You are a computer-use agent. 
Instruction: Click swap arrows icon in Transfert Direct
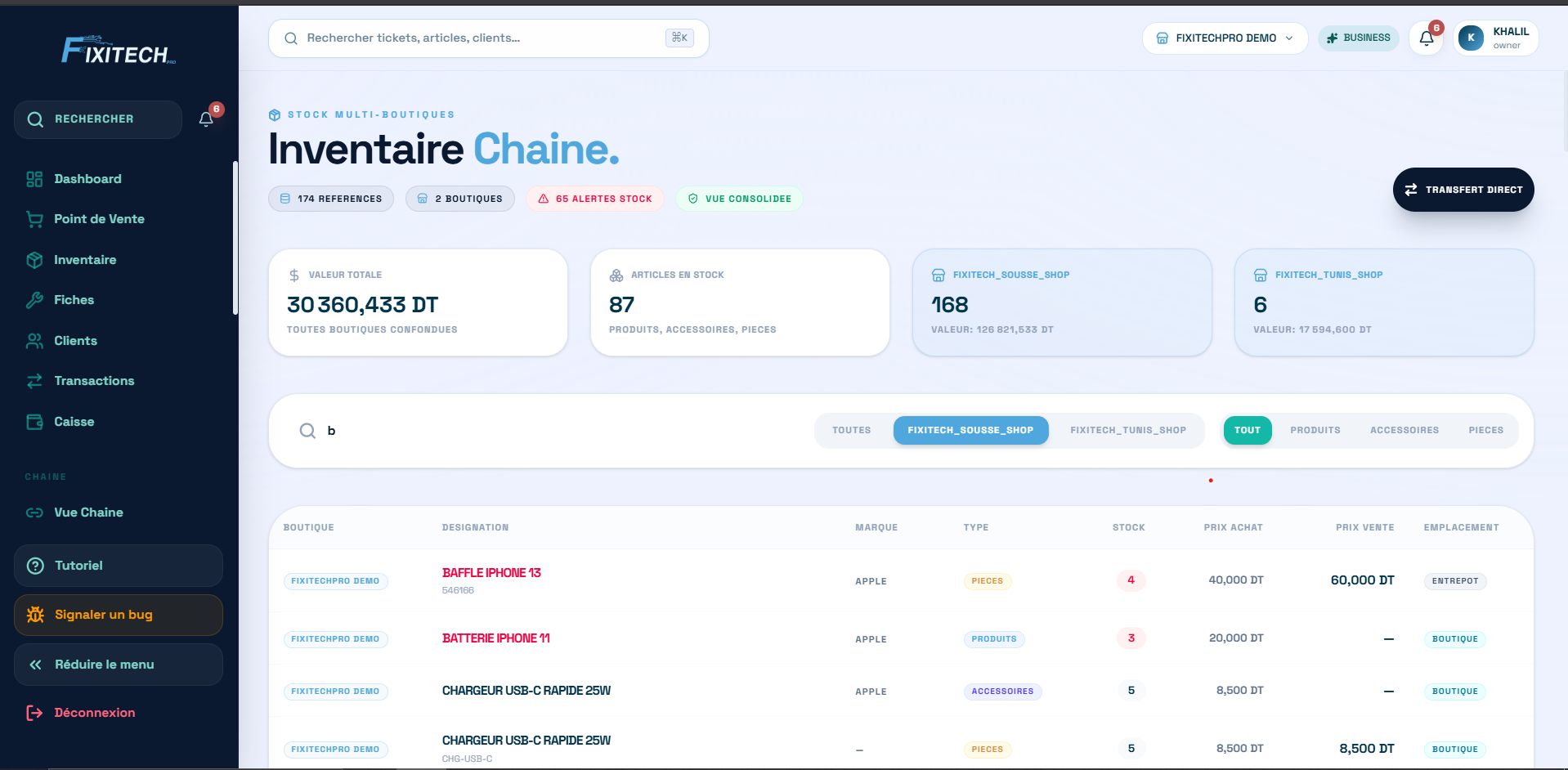tap(1411, 190)
